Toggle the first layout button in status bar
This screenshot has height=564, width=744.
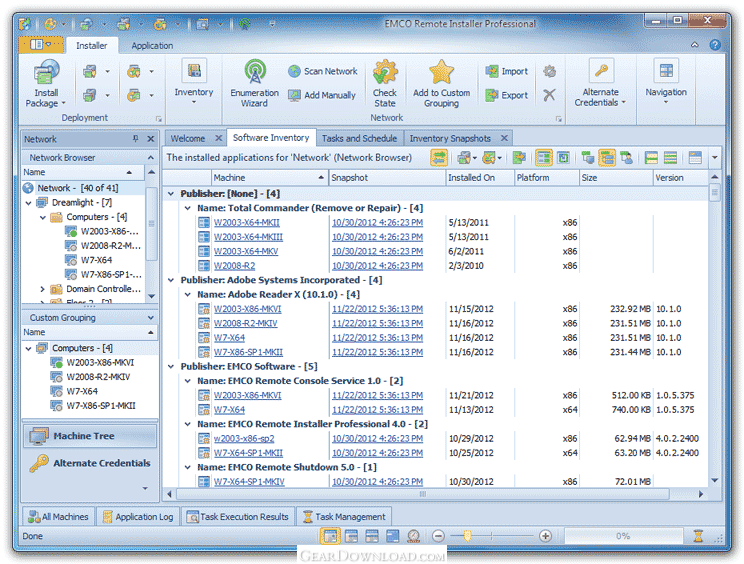pos(331,536)
